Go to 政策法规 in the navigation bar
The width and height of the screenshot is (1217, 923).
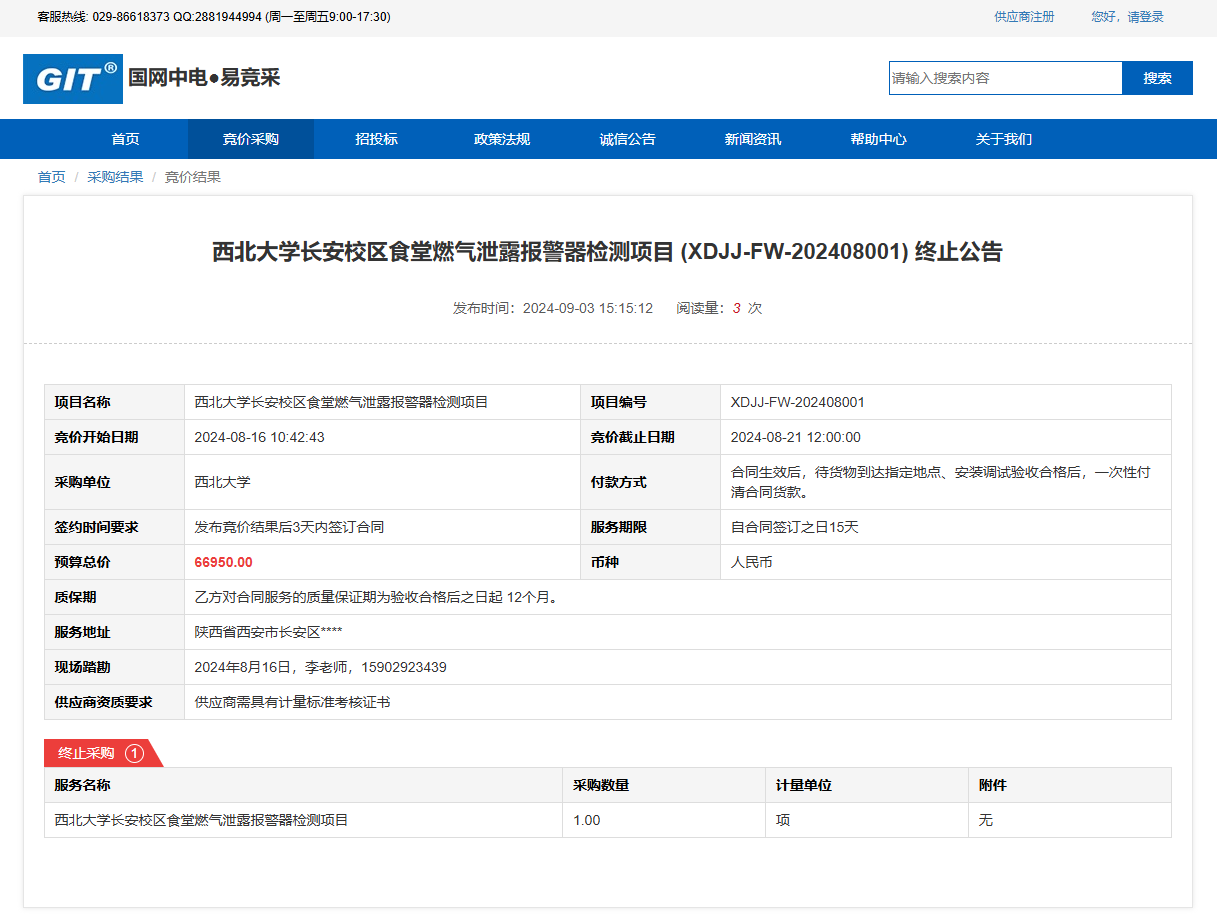[502, 139]
